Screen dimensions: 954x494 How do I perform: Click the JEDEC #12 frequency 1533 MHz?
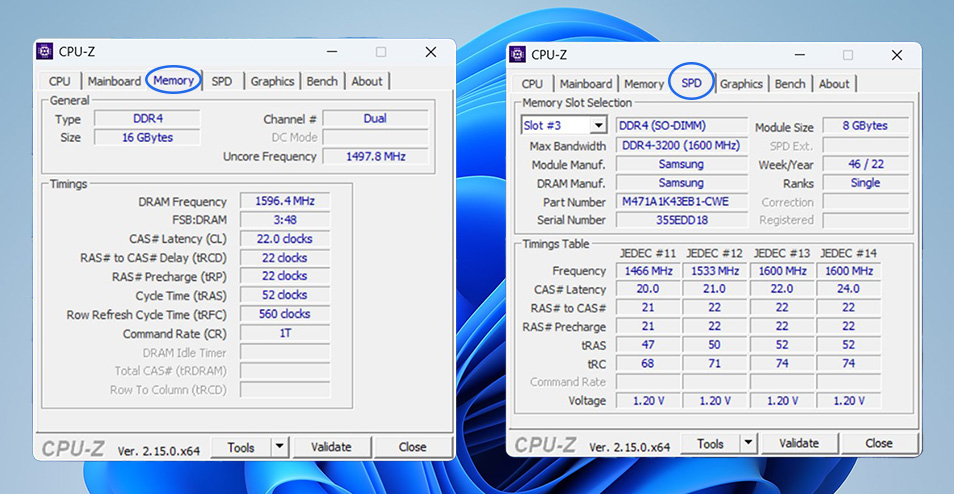714,271
